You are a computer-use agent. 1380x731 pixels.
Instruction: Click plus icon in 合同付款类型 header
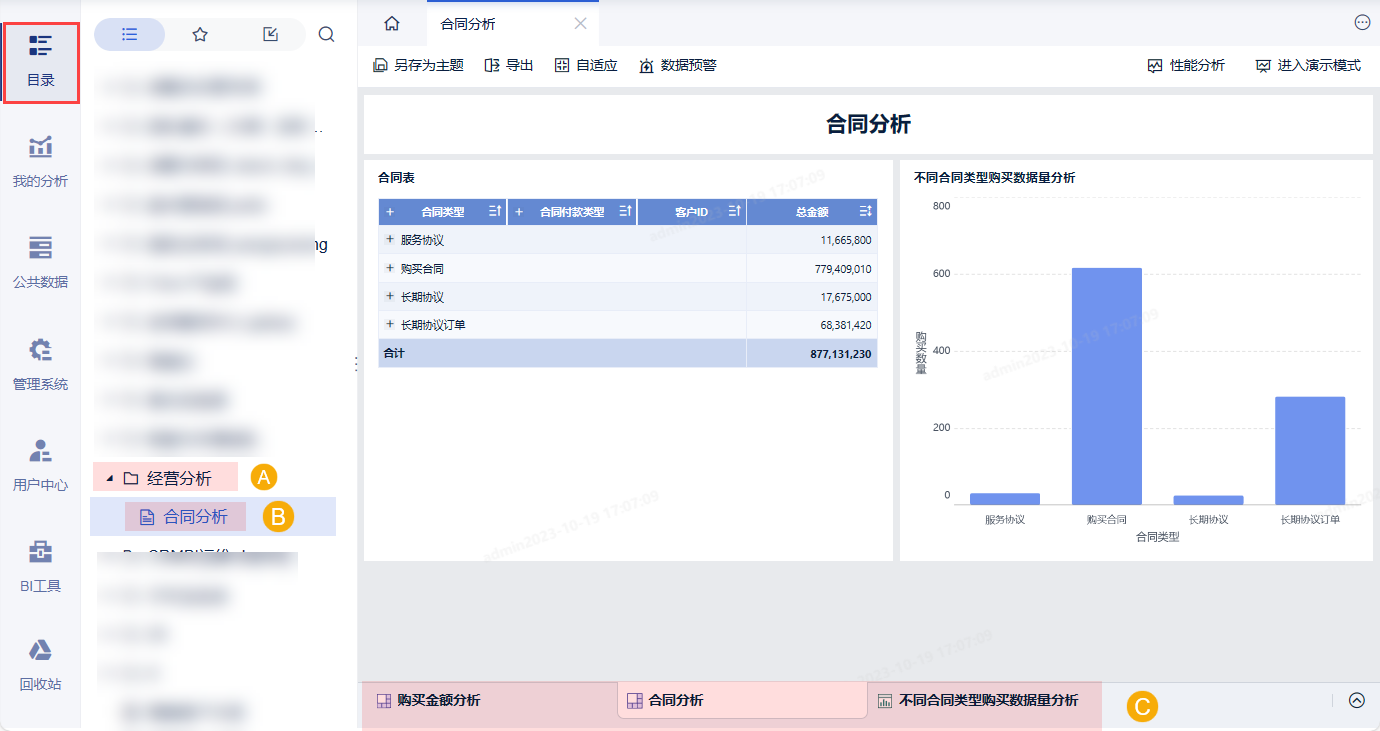tap(518, 212)
